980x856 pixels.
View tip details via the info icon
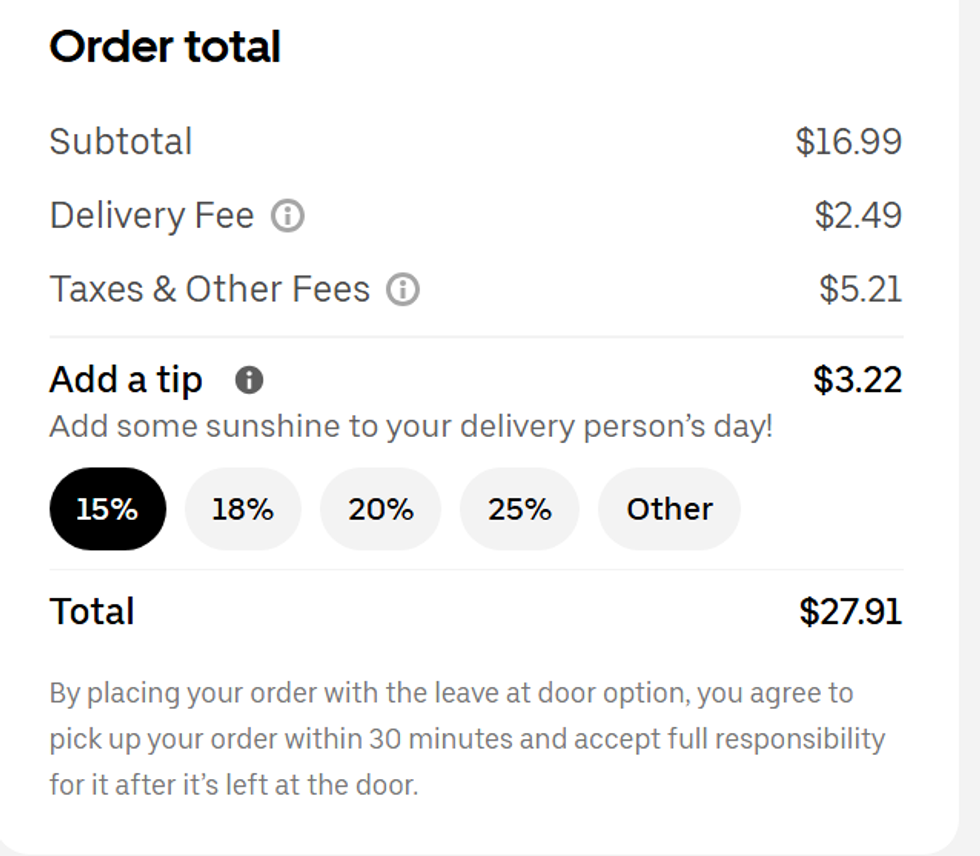(x=250, y=379)
